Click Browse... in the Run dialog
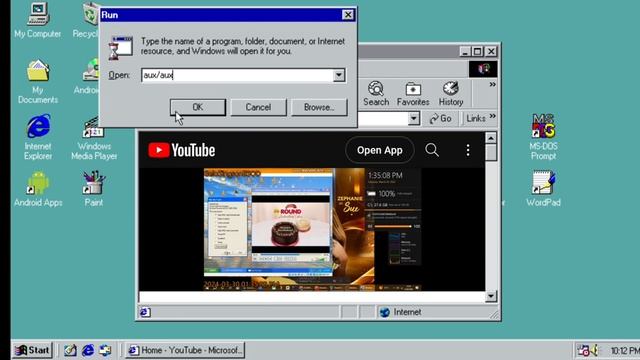This screenshot has height=360, width=640. pyautogui.click(x=319, y=107)
